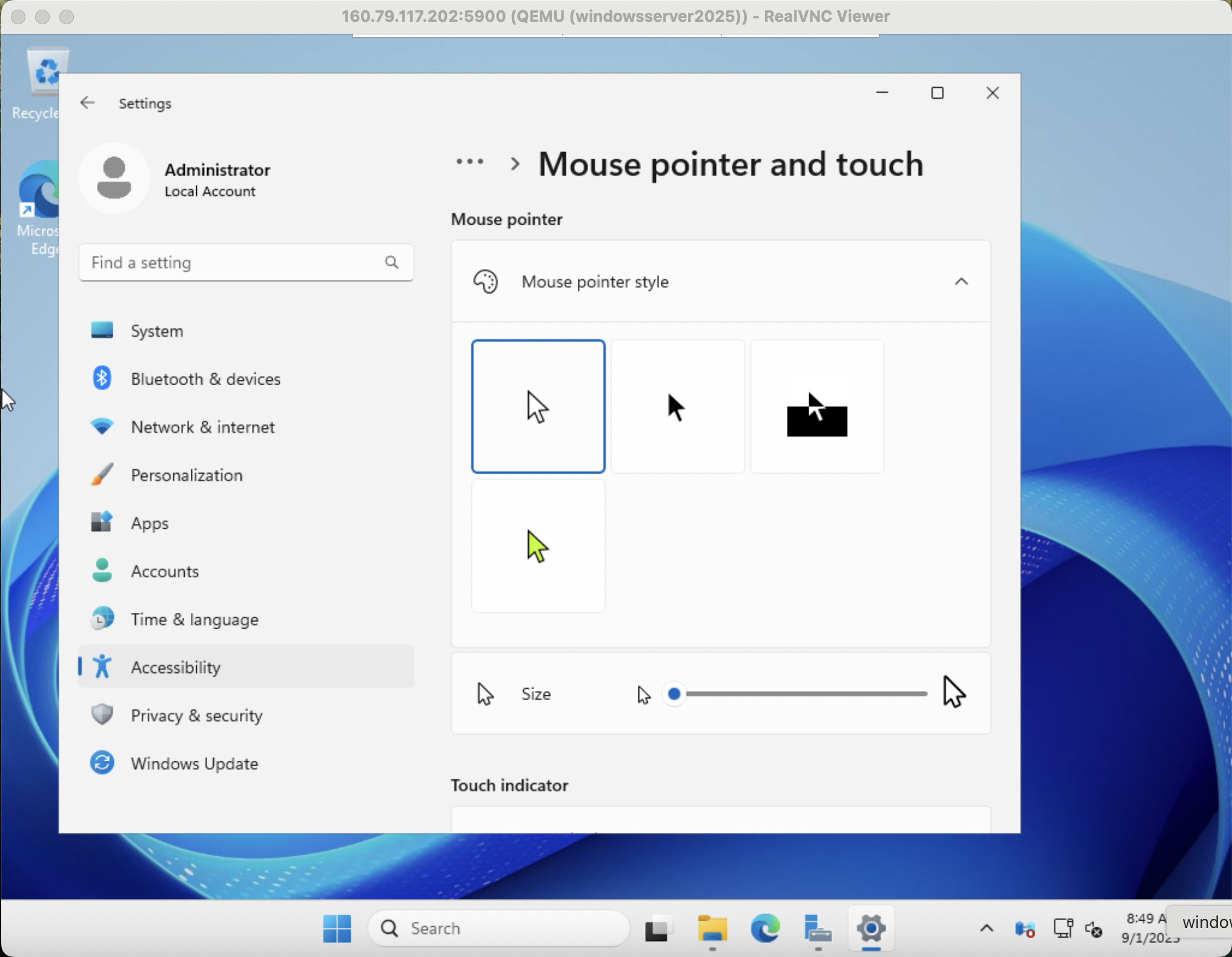The image size is (1232, 957).
Task: Select the inverted mouse pointer style
Action: pyautogui.click(x=816, y=406)
